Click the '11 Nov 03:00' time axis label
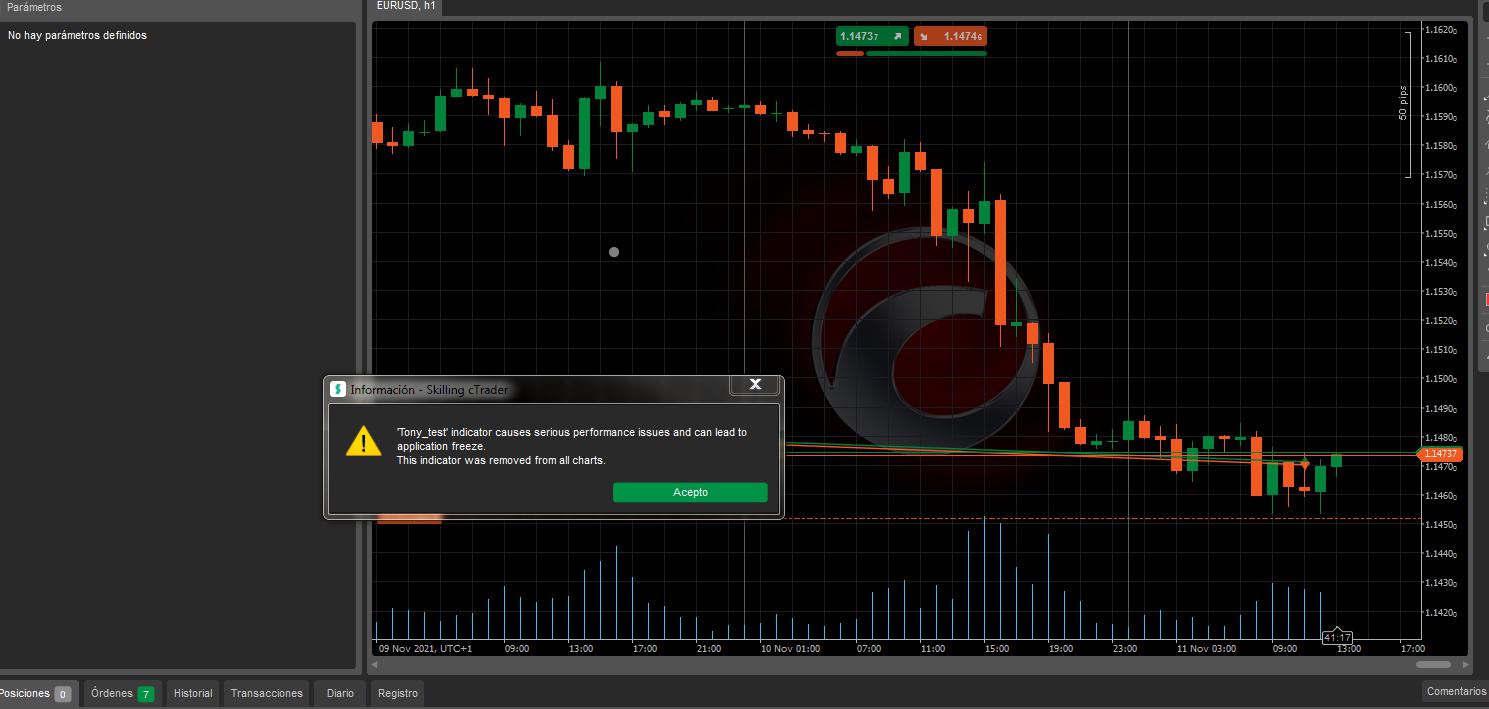1489x709 pixels. pyautogui.click(x=1207, y=648)
